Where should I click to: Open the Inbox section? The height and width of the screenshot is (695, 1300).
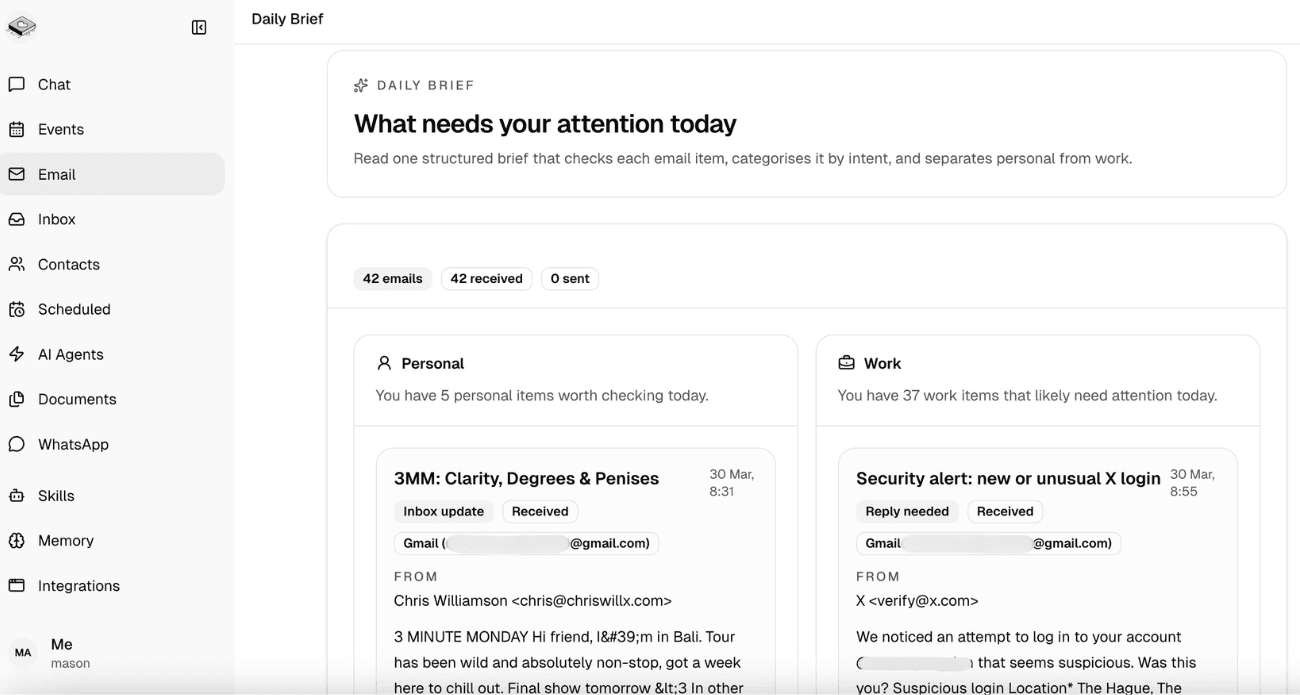coord(57,220)
